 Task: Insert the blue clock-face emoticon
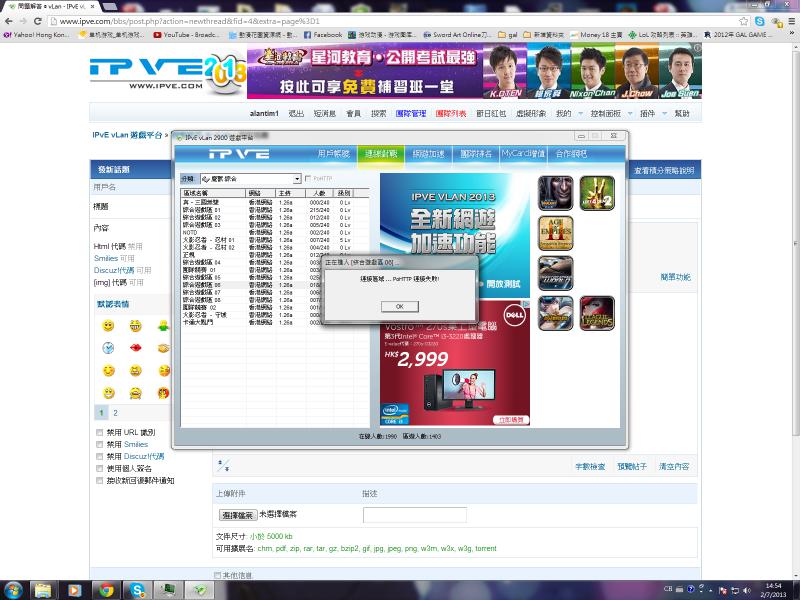108,348
